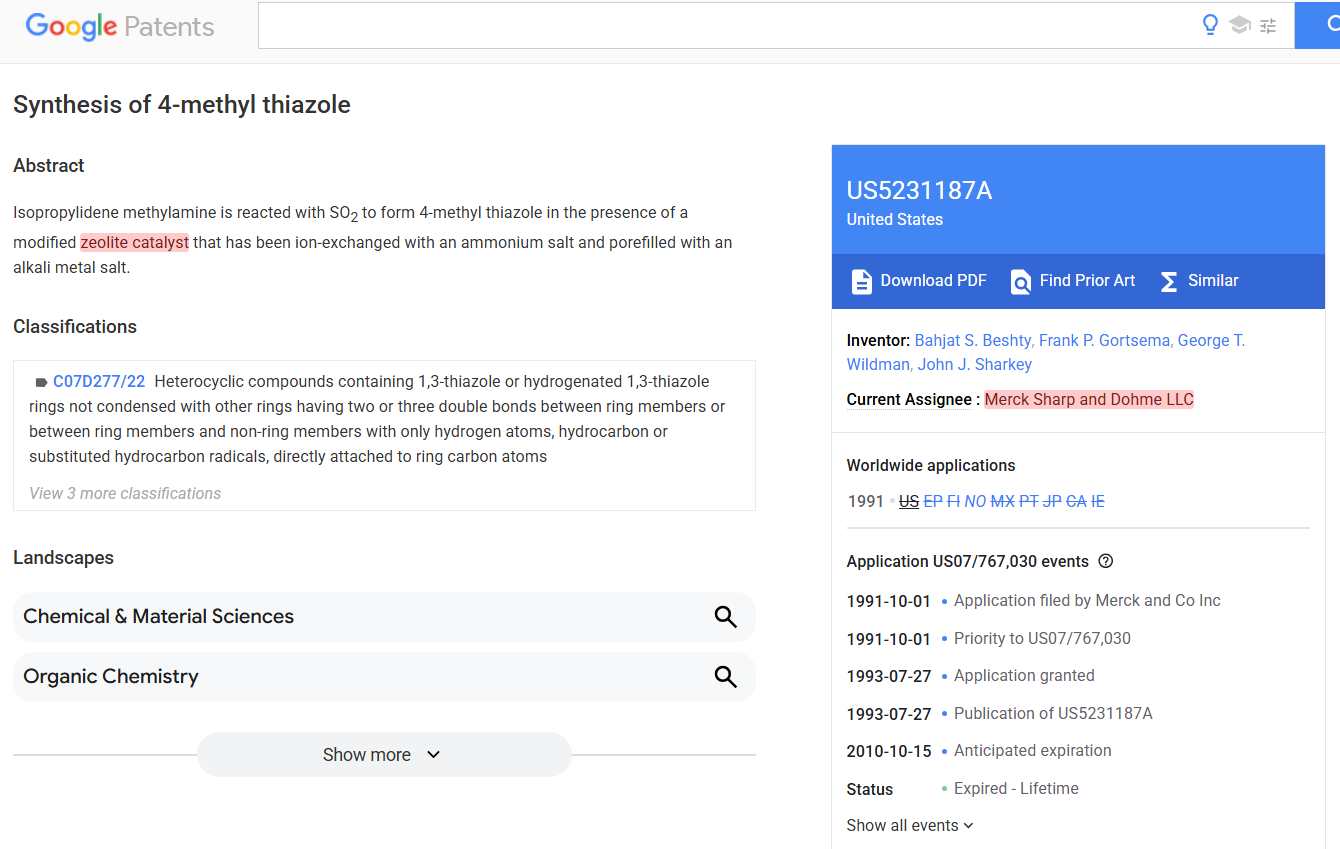The height and width of the screenshot is (849, 1340).
Task: Click the title Synthesis of 4-methyl thiazole
Action: click(x=182, y=105)
